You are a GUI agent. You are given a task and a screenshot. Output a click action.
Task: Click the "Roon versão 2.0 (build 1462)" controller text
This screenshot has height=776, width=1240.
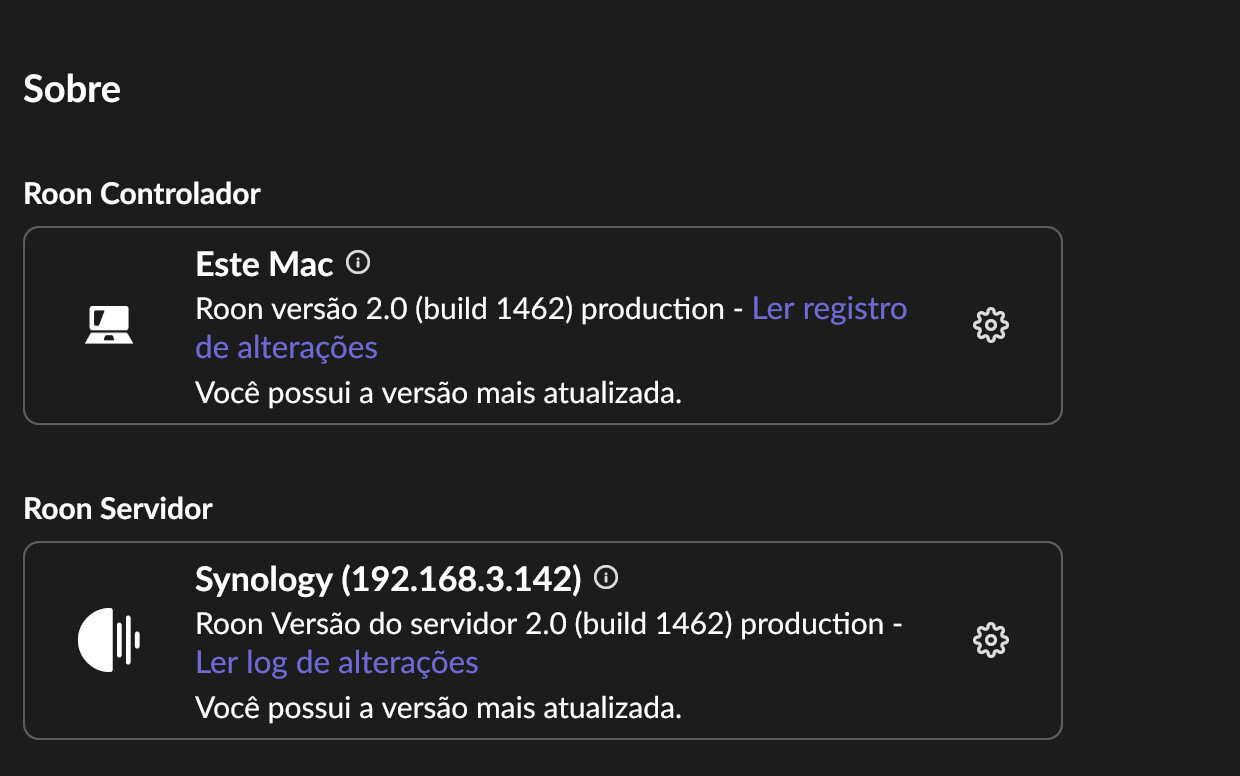pos(385,309)
